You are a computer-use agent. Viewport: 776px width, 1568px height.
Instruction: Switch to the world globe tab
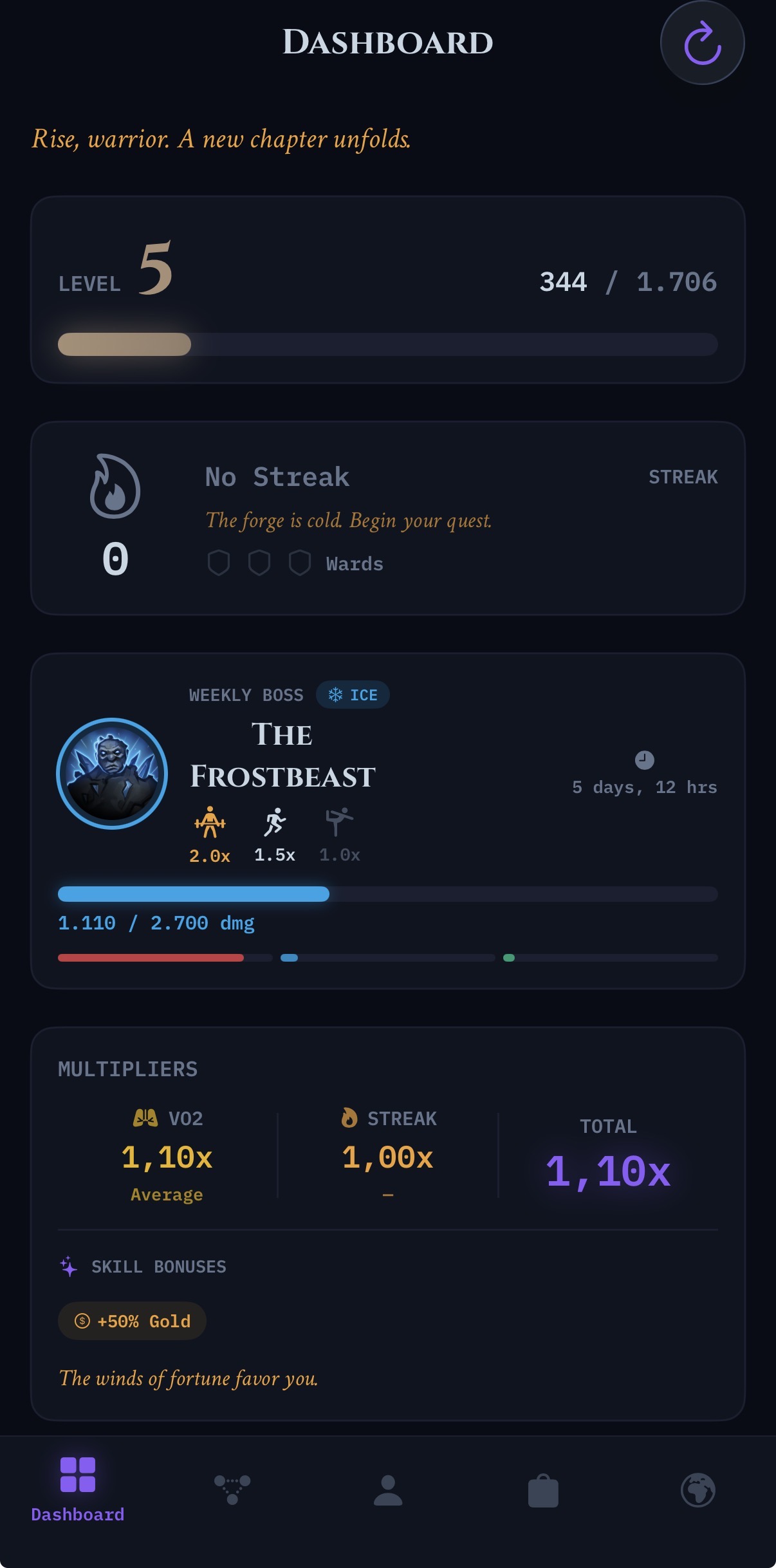[698, 1489]
